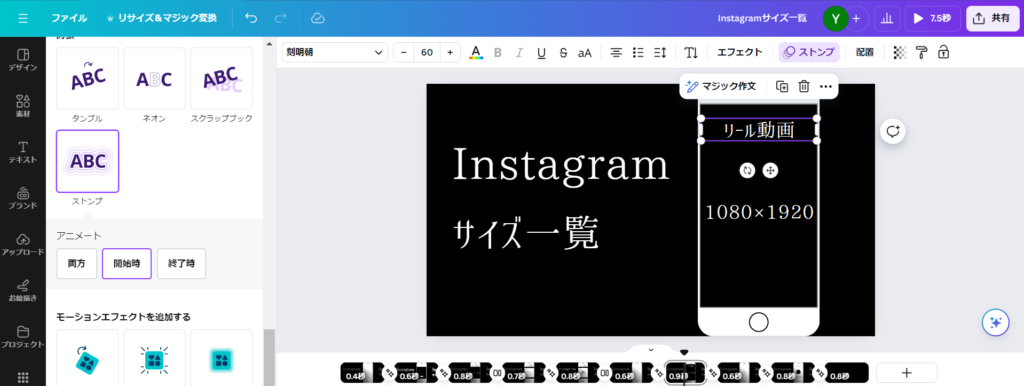Click the rotate handle below the text
This screenshot has width=1024, height=386.
coord(747,170)
